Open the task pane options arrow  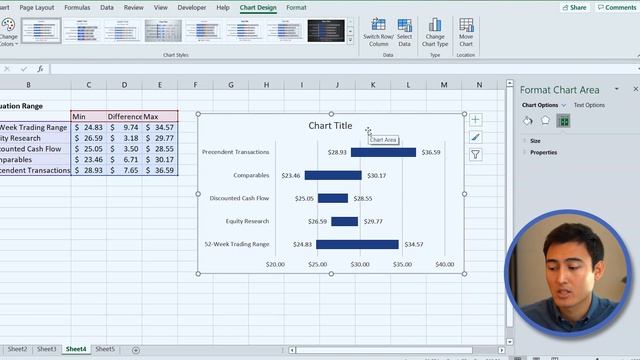(617, 89)
